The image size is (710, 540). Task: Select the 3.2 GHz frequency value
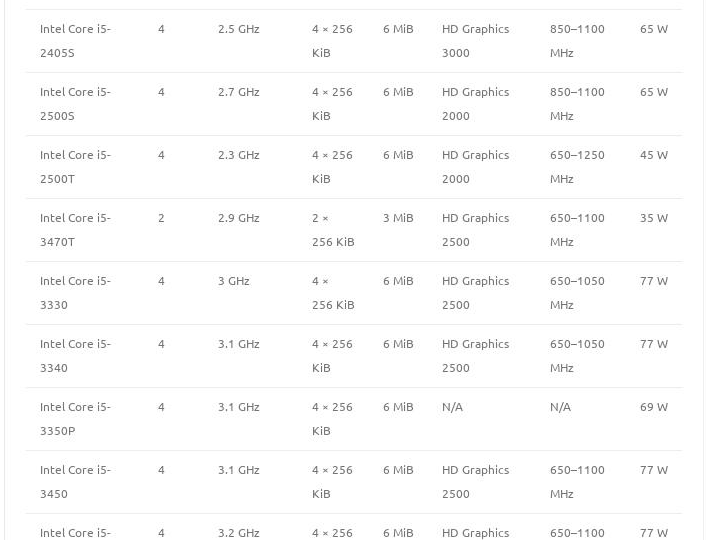[x=238, y=533]
